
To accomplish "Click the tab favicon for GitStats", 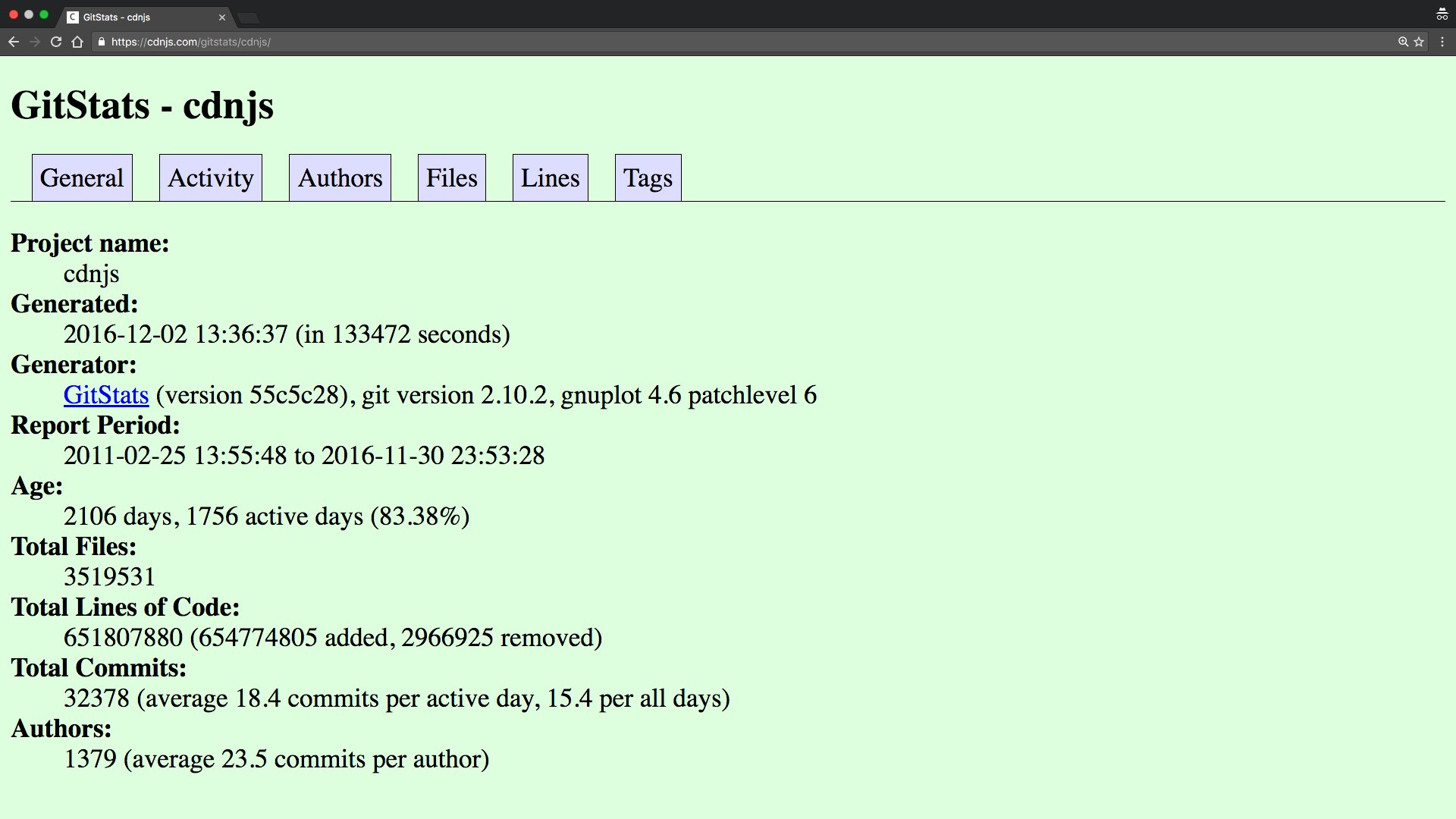I will click(x=73, y=17).
